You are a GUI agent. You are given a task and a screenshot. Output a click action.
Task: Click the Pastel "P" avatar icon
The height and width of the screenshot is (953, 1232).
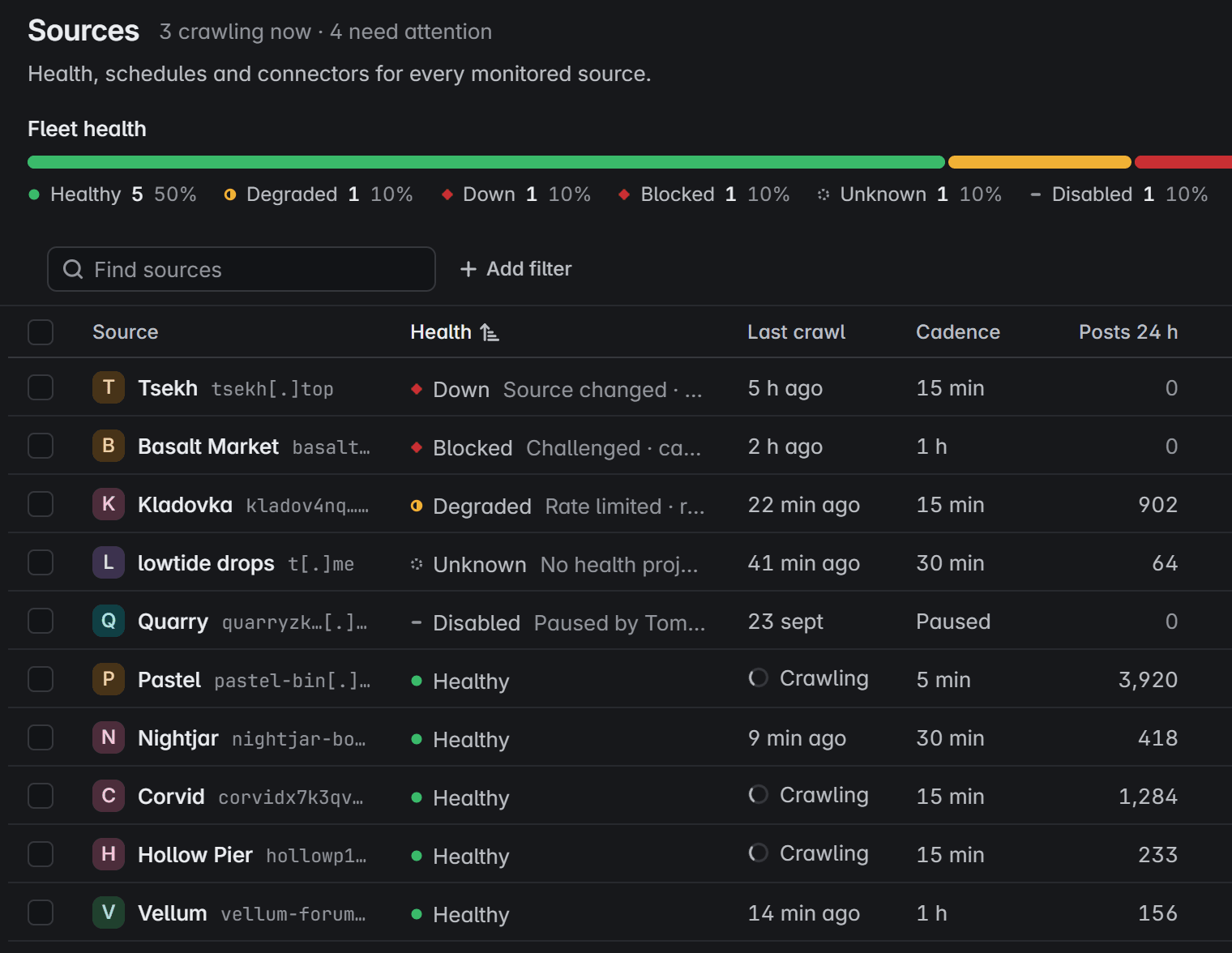109,679
